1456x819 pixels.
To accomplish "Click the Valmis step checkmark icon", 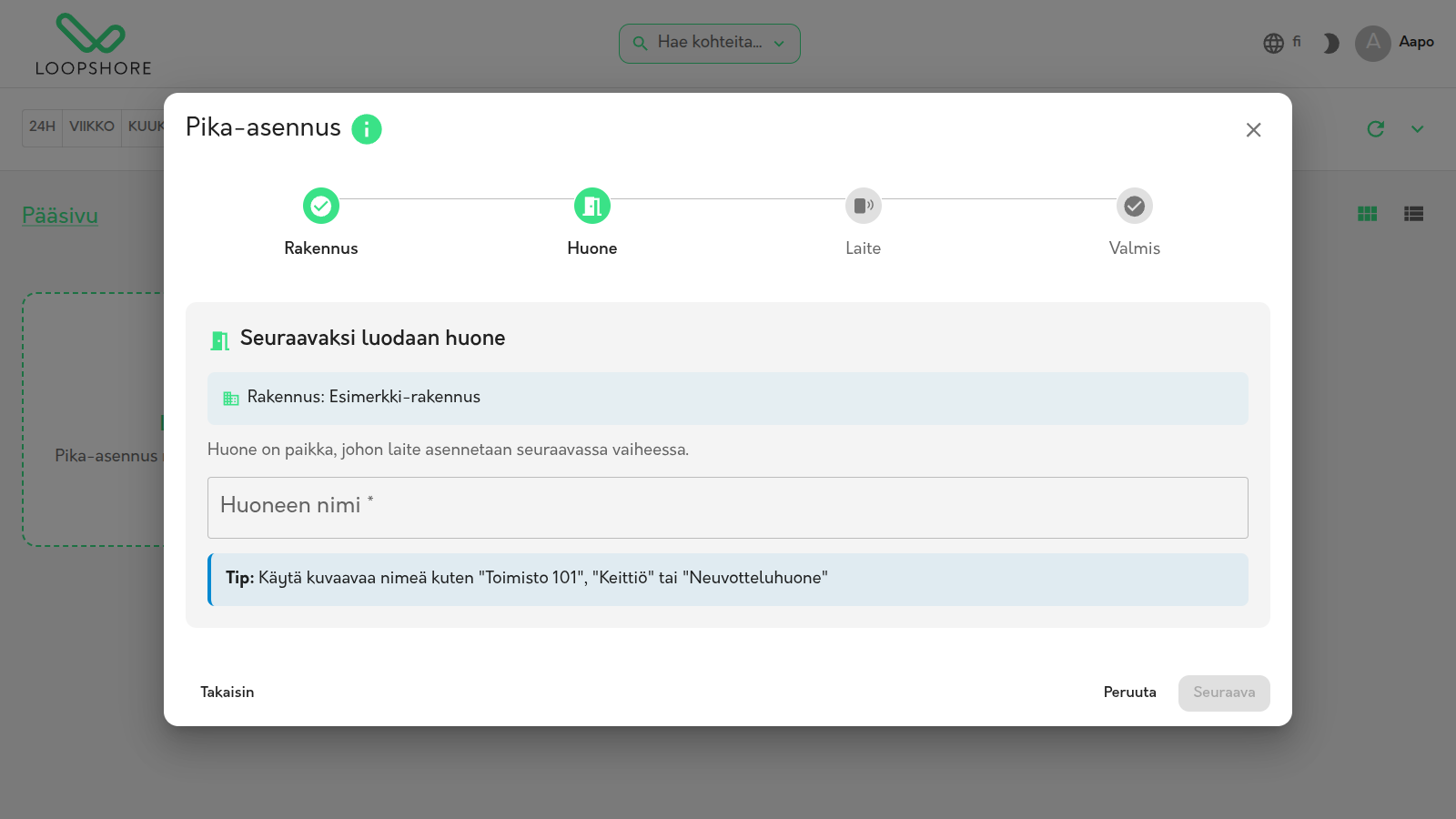I will pos(1135,206).
